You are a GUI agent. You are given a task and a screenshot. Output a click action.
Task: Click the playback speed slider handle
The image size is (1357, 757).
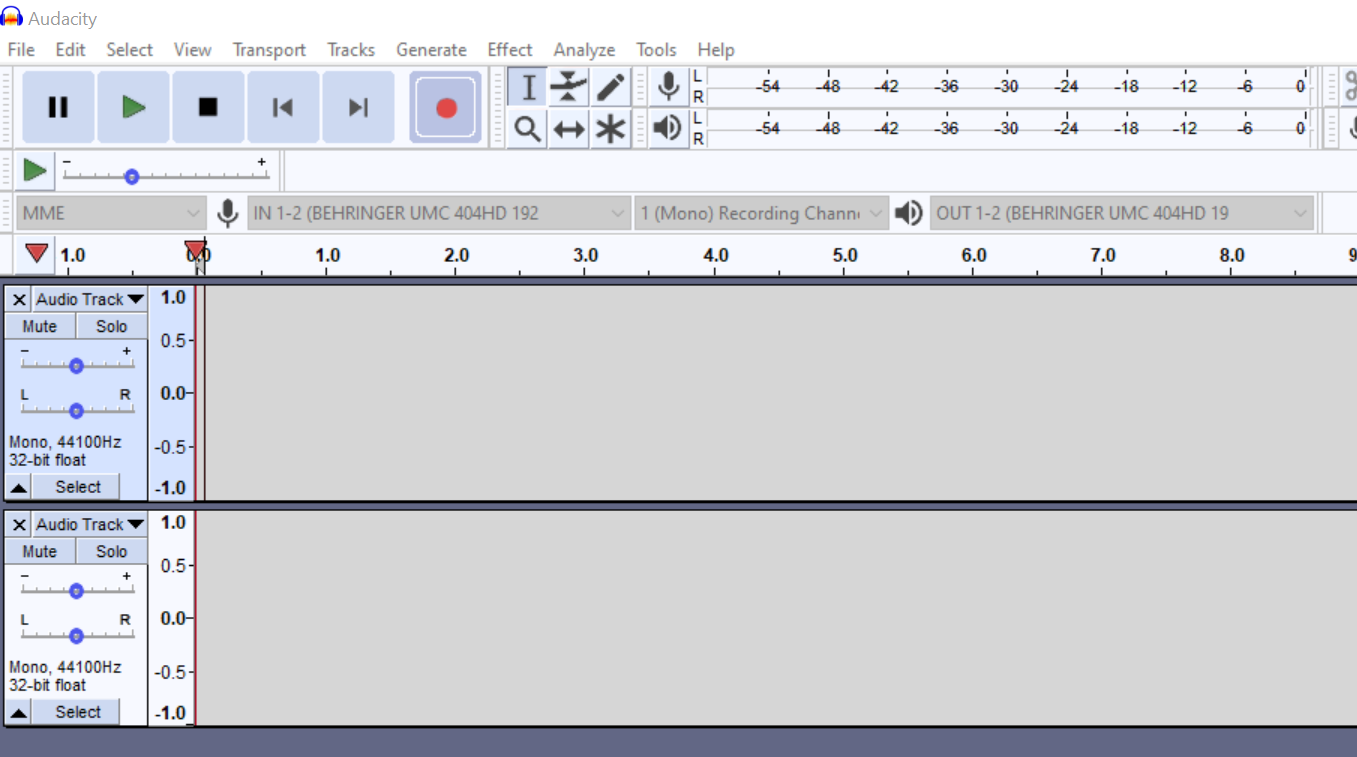[x=131, y=177]
